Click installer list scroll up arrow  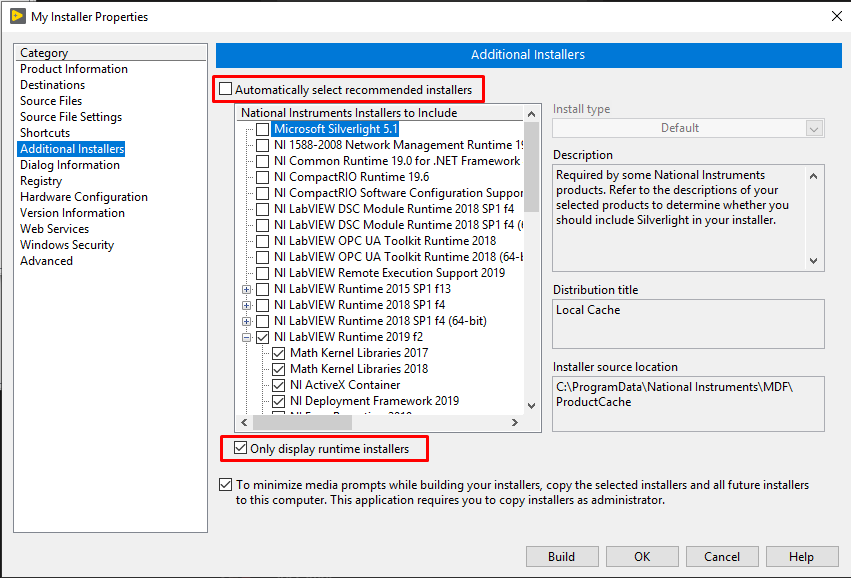coord(531,113)
